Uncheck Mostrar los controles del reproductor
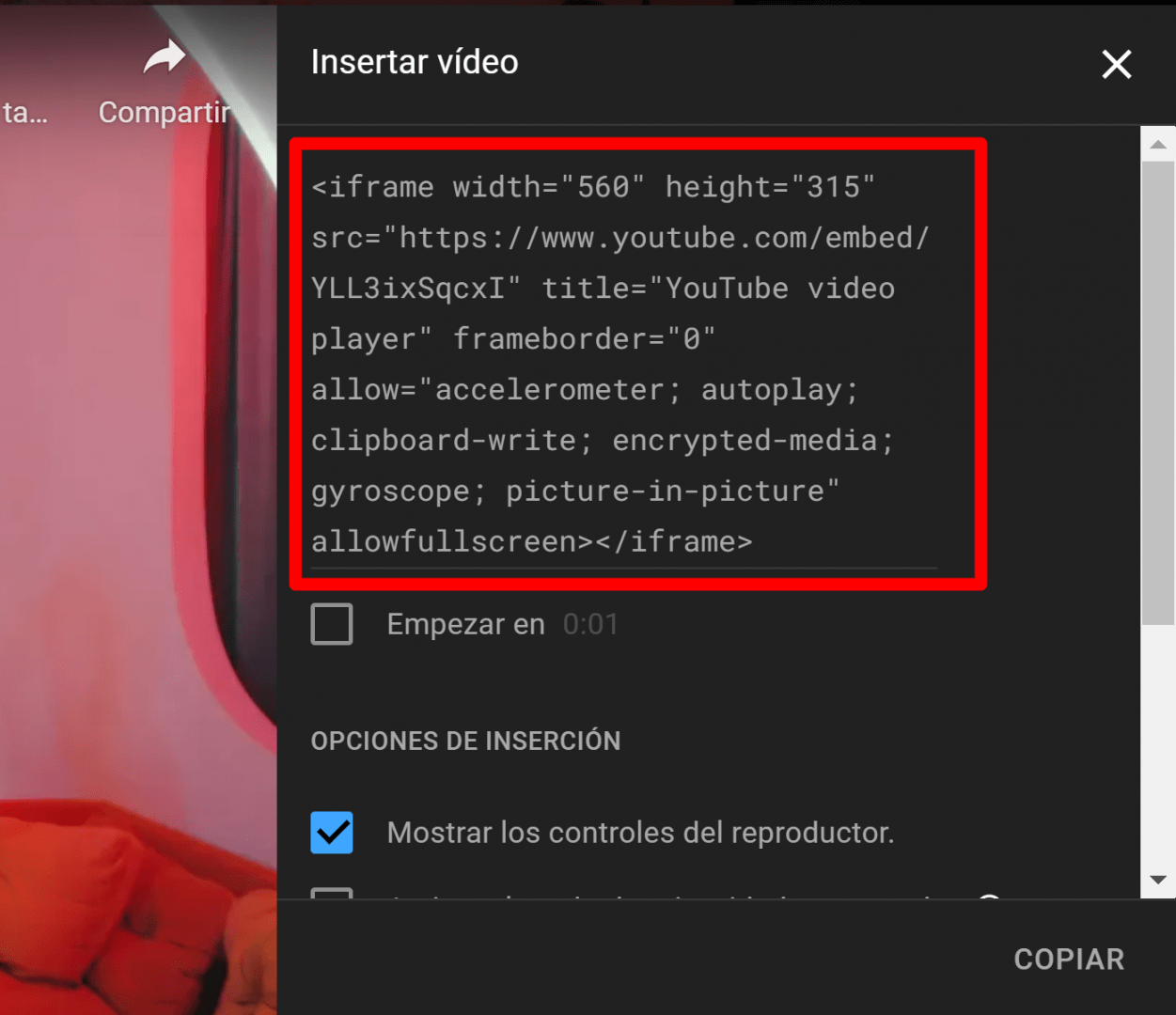Viewport: 1176px width, 1015px height. click(332, 833)
